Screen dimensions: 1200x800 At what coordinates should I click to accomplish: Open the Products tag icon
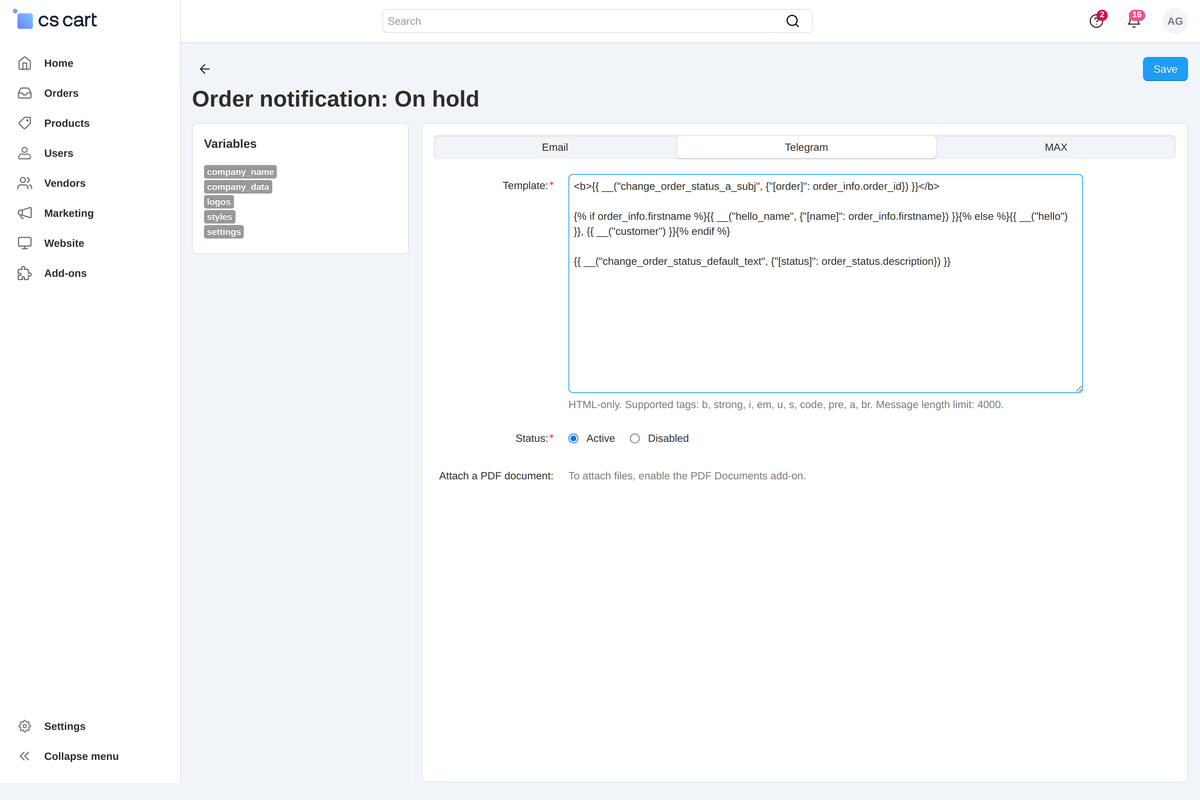click(25, 123)
